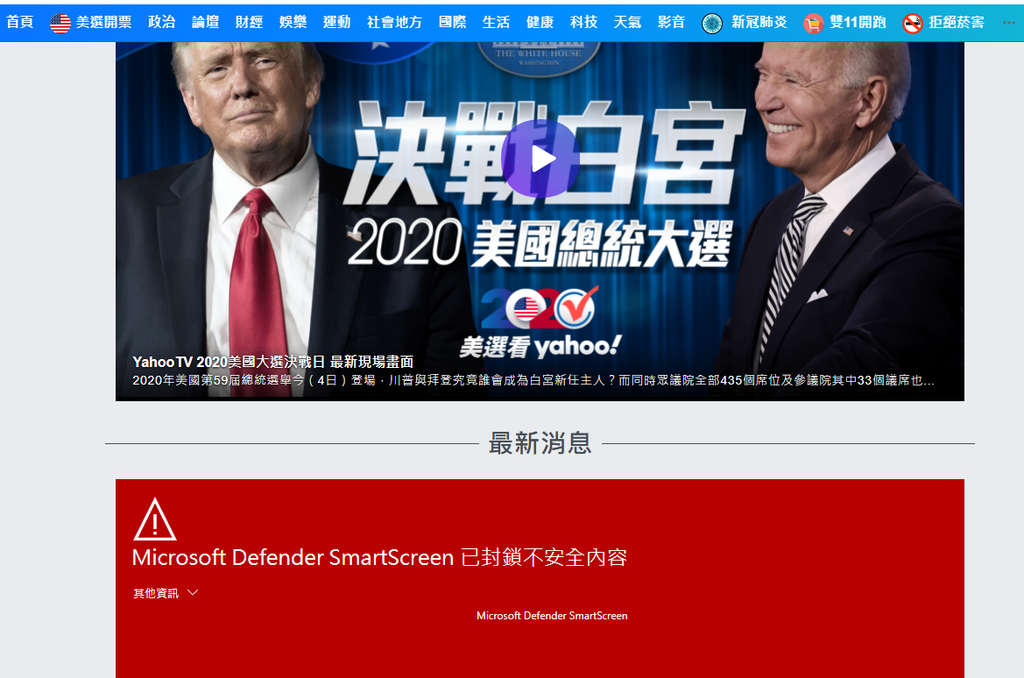The image size is (1024, 678).
Task: Open the 政治 news section
Action: tap(161, 22)
